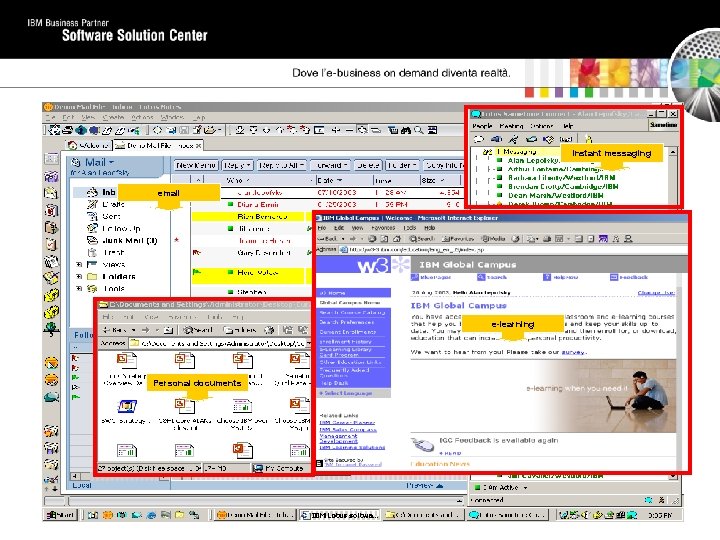Click the to-do checklist bookmark icon in sidebar
The width and height of the screenshot is (720, 540).
click(51, 244)
